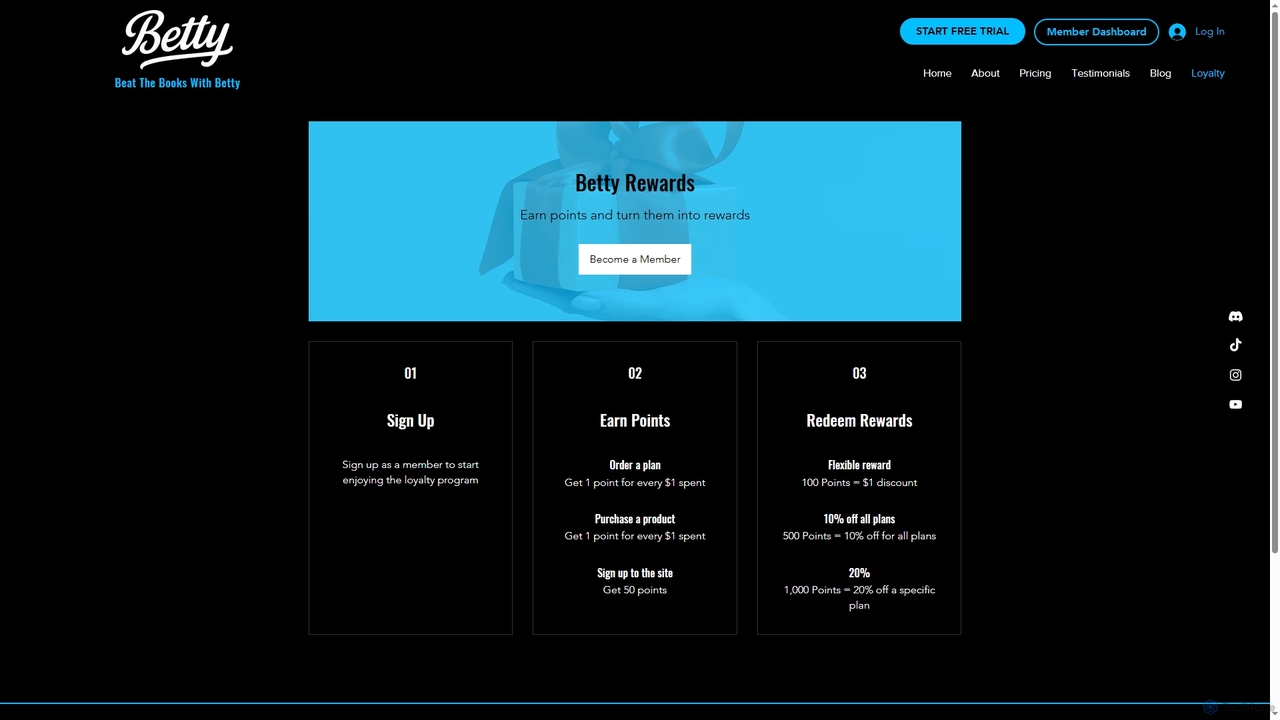Go to the Home page
Image resolution: width=1280 pixels, height=720 pixels.
pyautogui.click(x=937, y=73)
